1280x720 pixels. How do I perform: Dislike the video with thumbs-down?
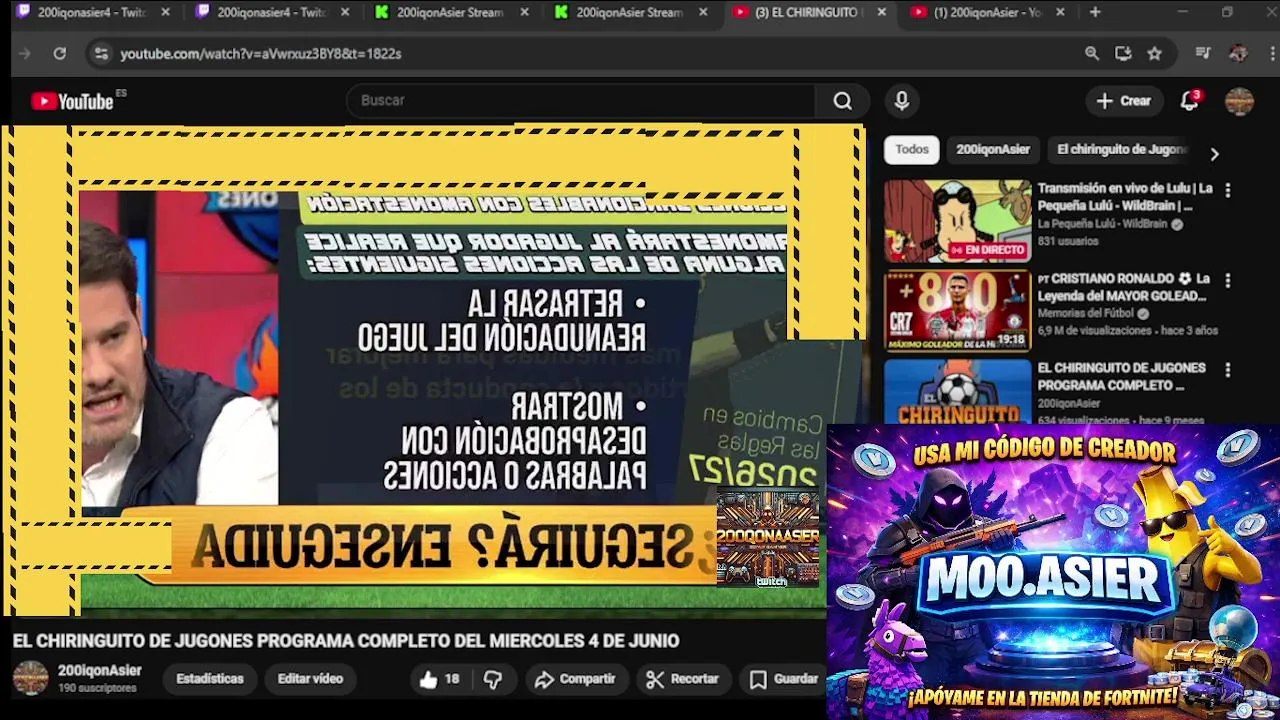click(493, 679)
